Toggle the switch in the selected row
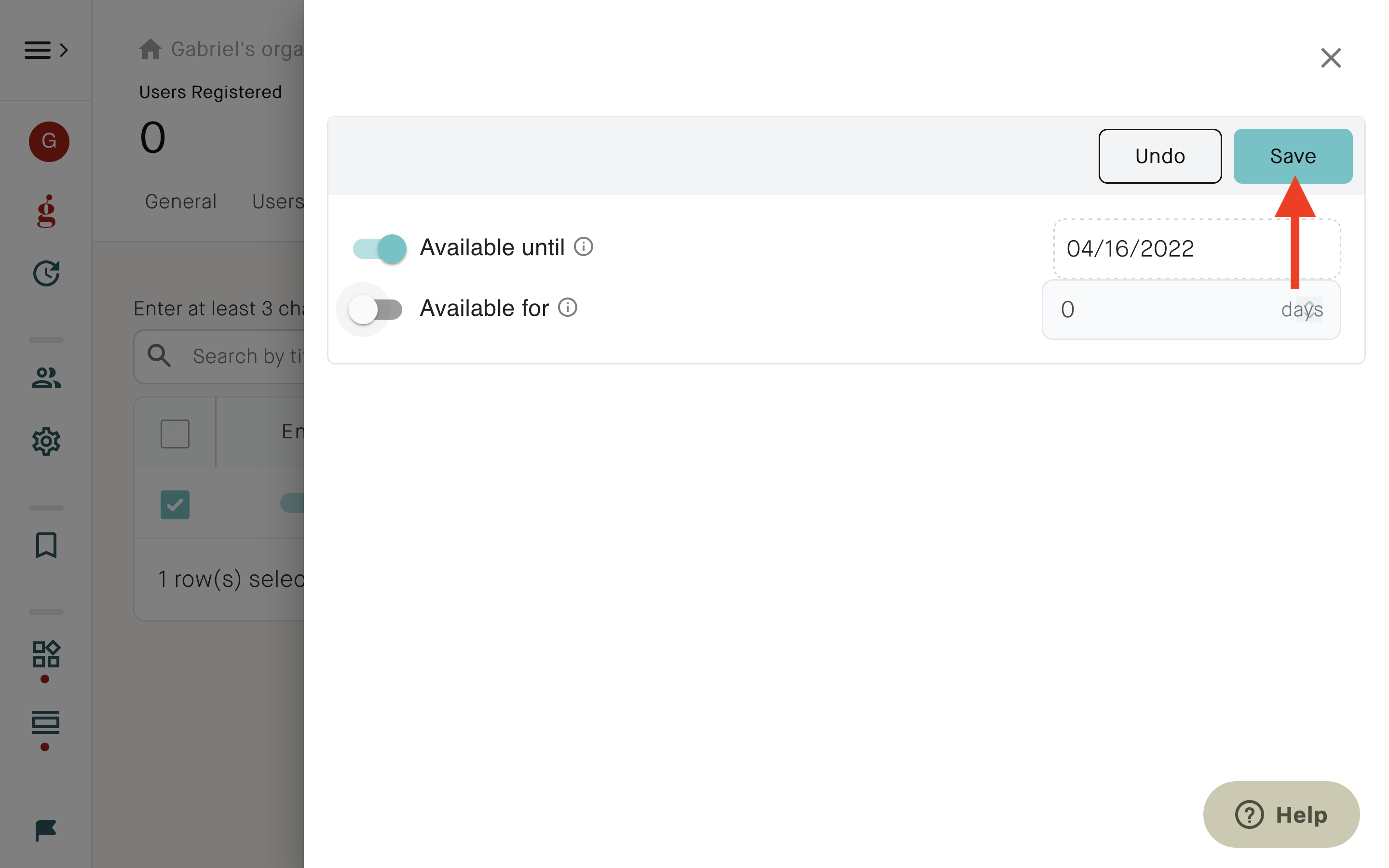 292,503
